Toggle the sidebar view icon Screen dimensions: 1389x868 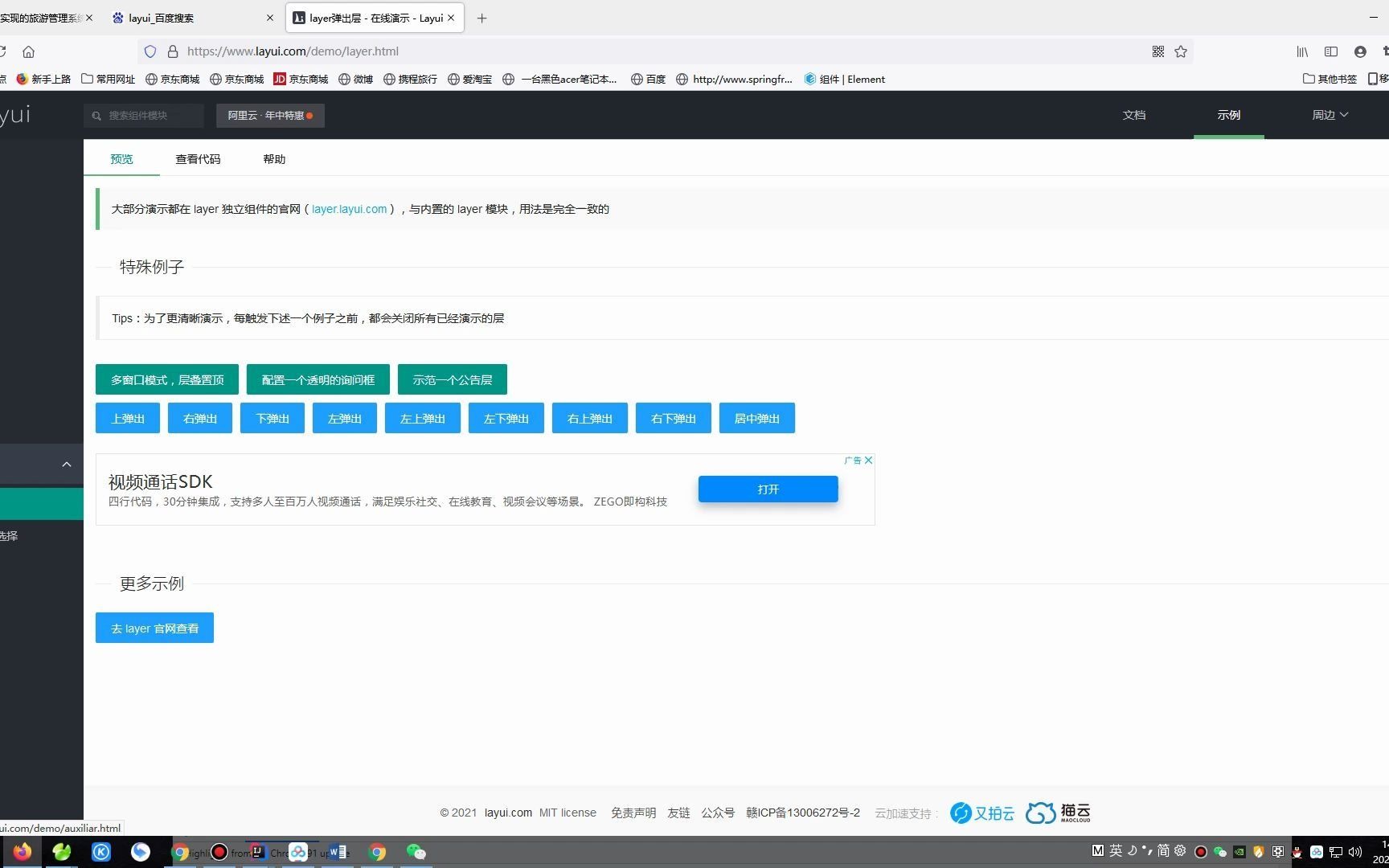click(1331, 51)
